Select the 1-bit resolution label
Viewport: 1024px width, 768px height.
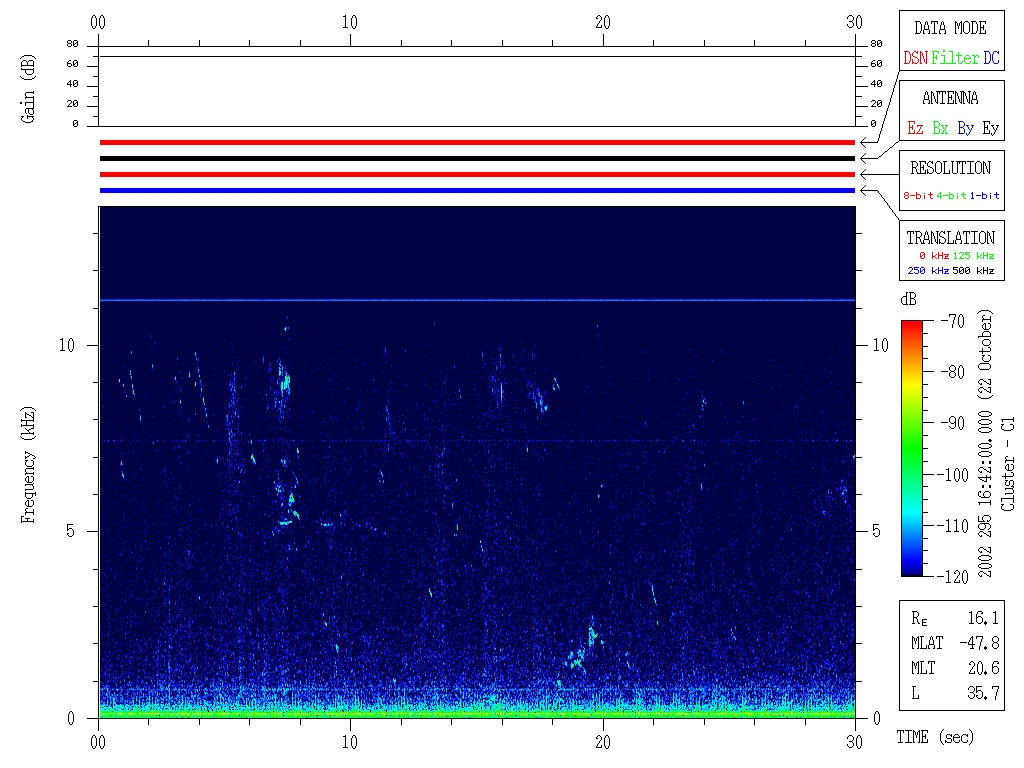click(984, 196)
